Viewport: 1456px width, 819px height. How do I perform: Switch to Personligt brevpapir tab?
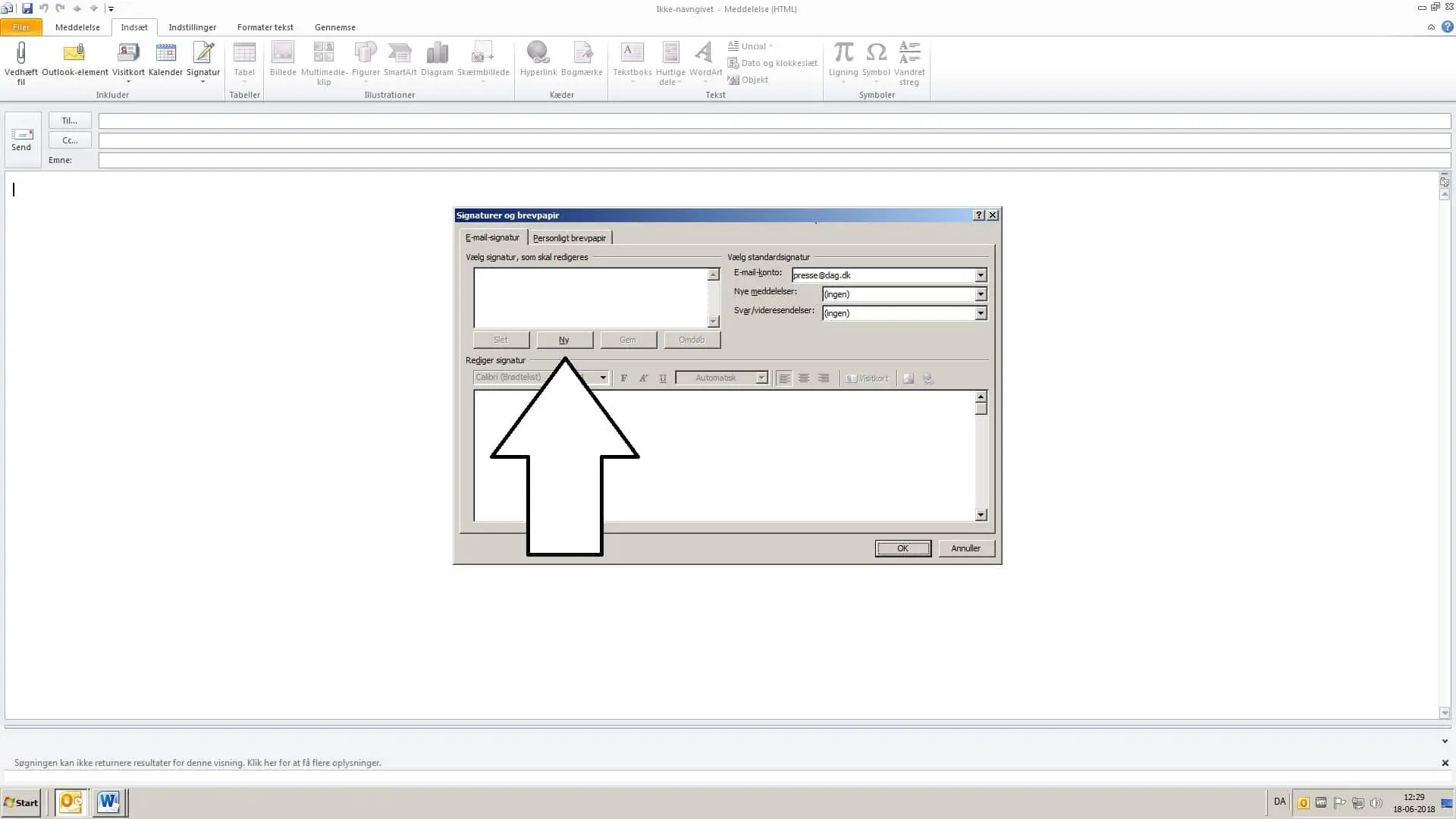(x=569, y=238)
